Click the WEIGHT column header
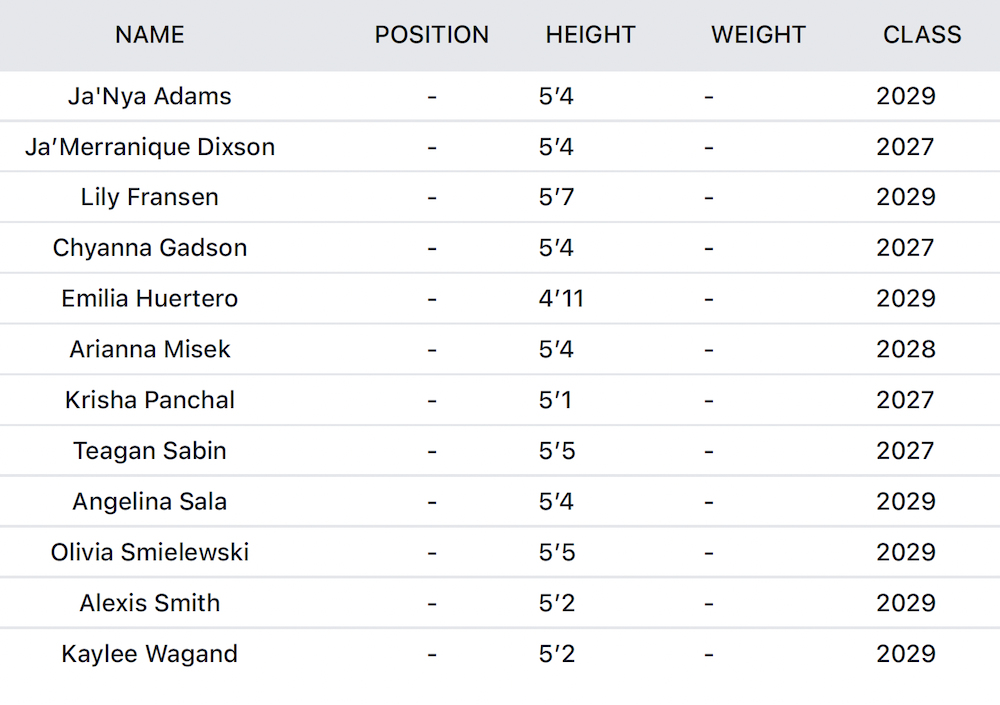 tap(759, 34)
